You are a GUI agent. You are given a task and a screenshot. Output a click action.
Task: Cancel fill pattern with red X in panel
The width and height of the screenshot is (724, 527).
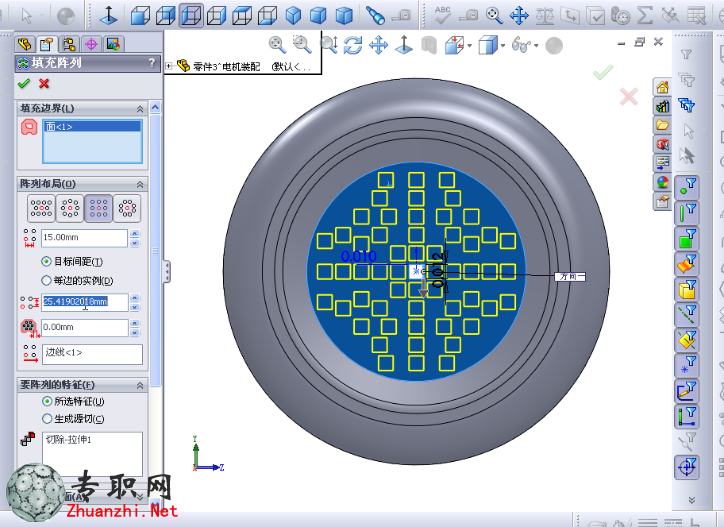[44, 84]
